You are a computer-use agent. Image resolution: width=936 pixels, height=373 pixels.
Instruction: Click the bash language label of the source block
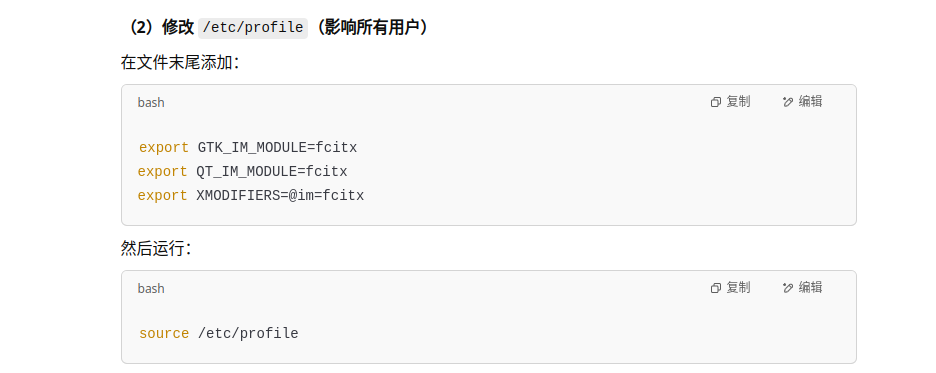click(x=151, y=289)
